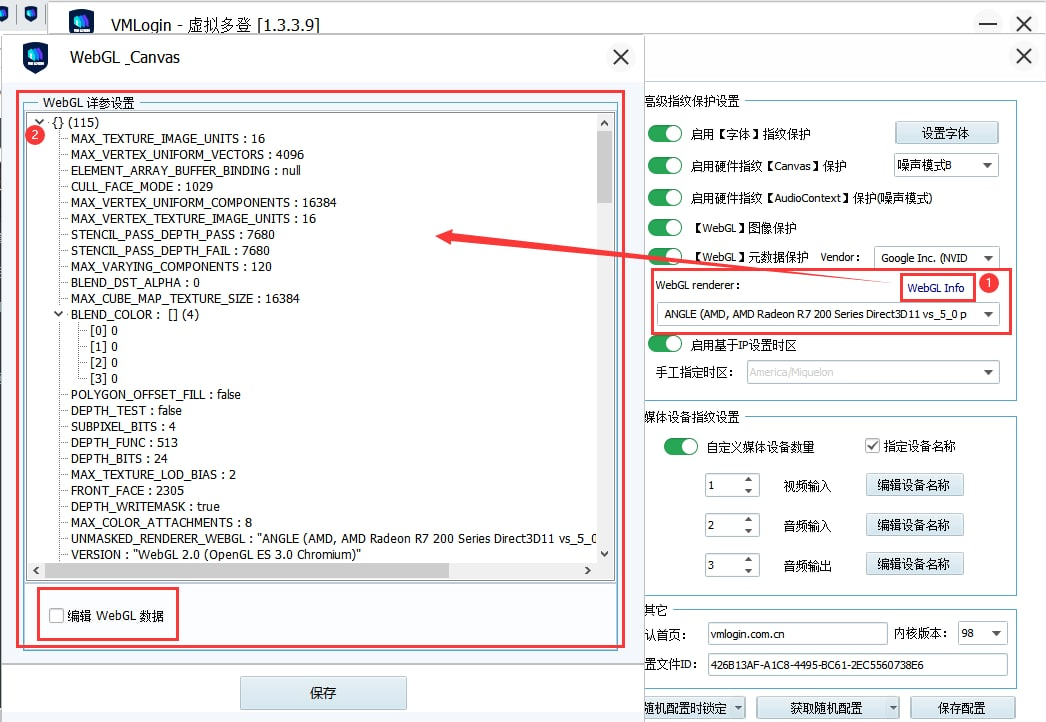Close the WebGL_Canvas dialog
1046x722 pixels.
tap(621, 58)
